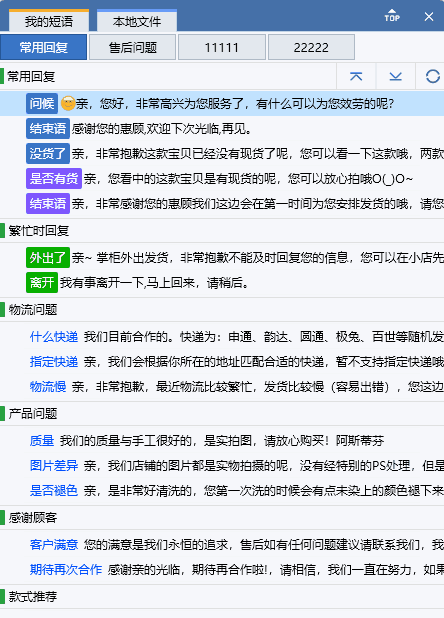Select the green 离开 tag
The image size is (444, 618).
coord(42,283)
